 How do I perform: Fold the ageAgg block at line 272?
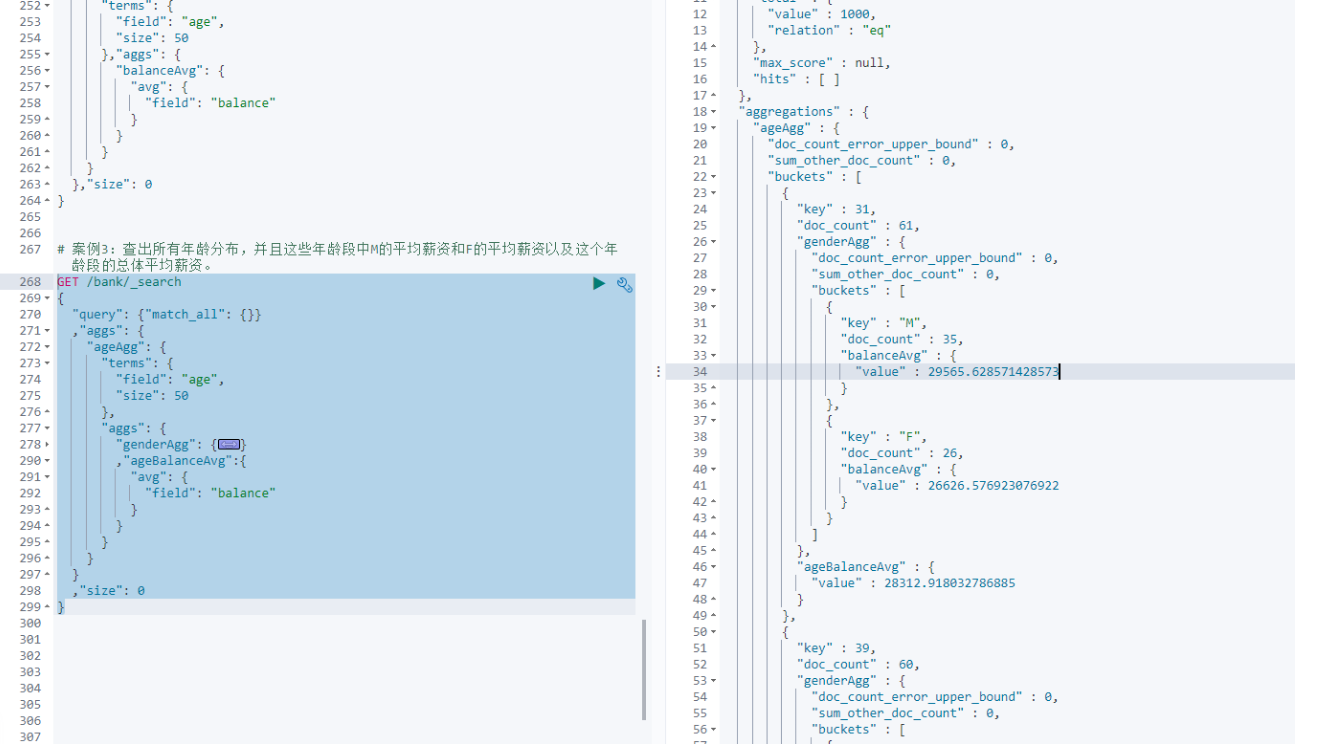[x=49, y=347]
